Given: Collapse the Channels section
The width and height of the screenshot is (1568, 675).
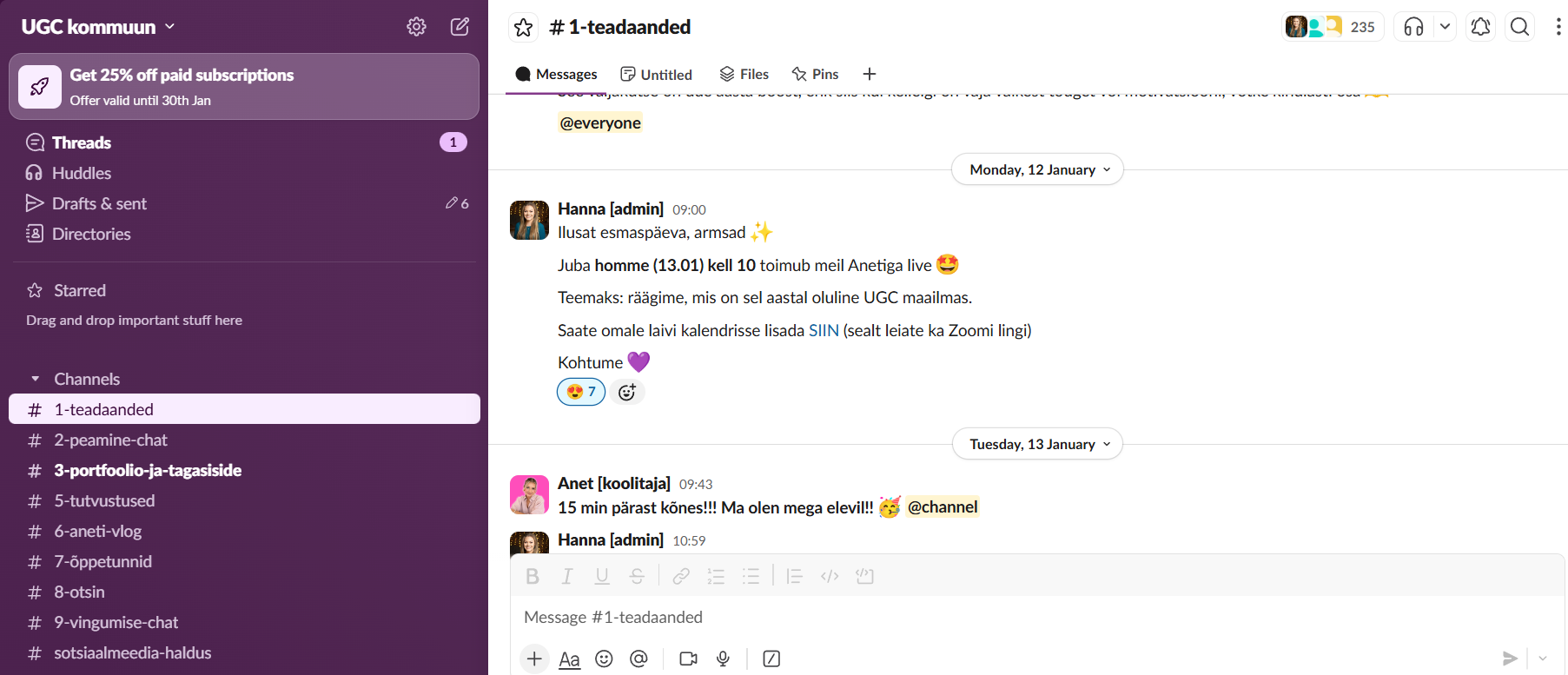Looking at the screenshot, I should coord(36,379).
